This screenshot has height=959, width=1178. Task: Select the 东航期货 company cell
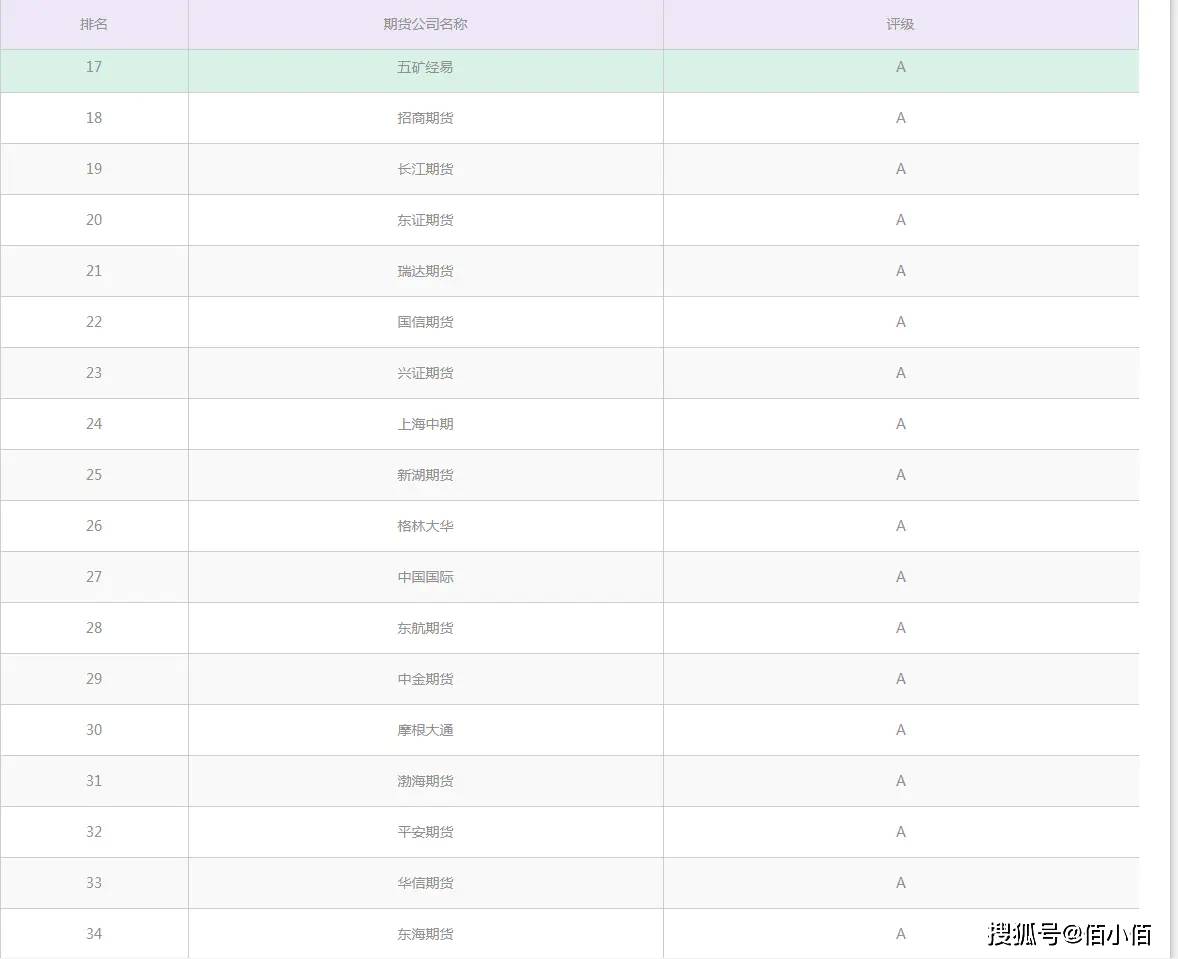(425, 628)
